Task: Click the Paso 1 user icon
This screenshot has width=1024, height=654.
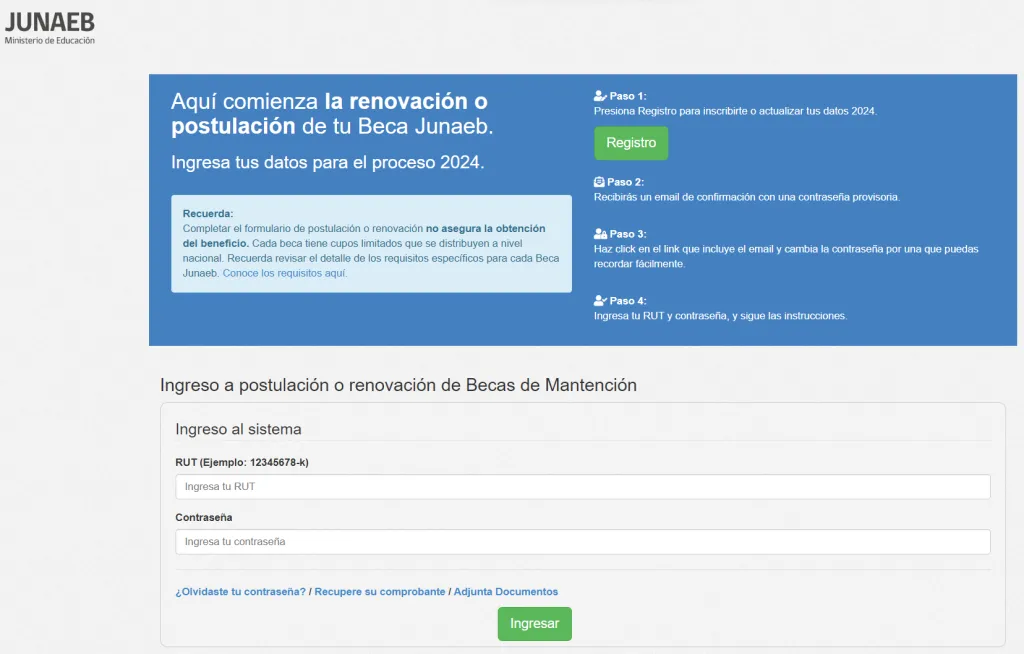Action: pos(600,96)
